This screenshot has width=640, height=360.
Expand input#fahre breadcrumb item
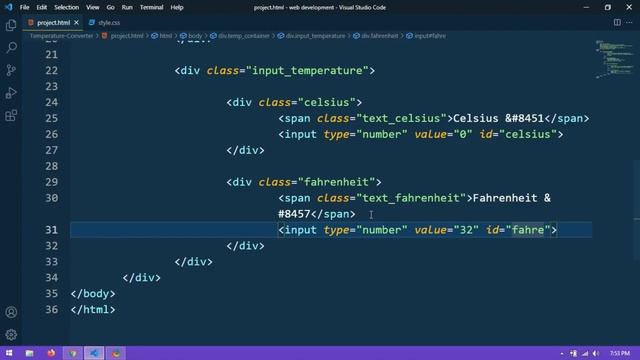[430, 36]
